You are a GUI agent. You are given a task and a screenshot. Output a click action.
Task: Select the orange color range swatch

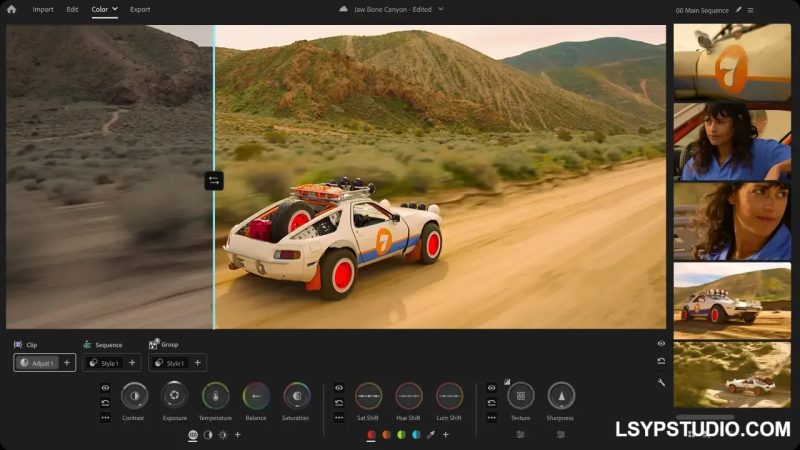point(386,435)
